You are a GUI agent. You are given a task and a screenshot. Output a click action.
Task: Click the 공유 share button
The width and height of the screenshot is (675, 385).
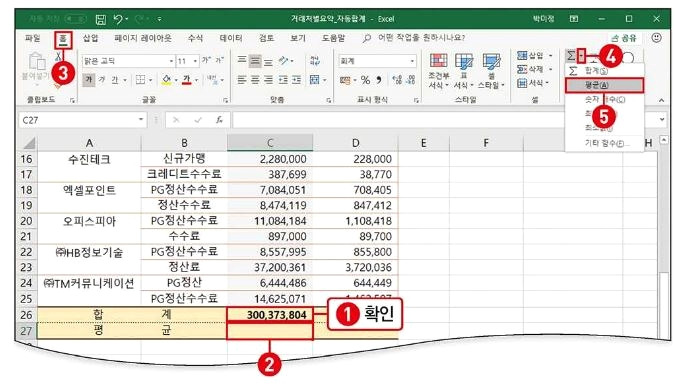click(x=624, y=38)
